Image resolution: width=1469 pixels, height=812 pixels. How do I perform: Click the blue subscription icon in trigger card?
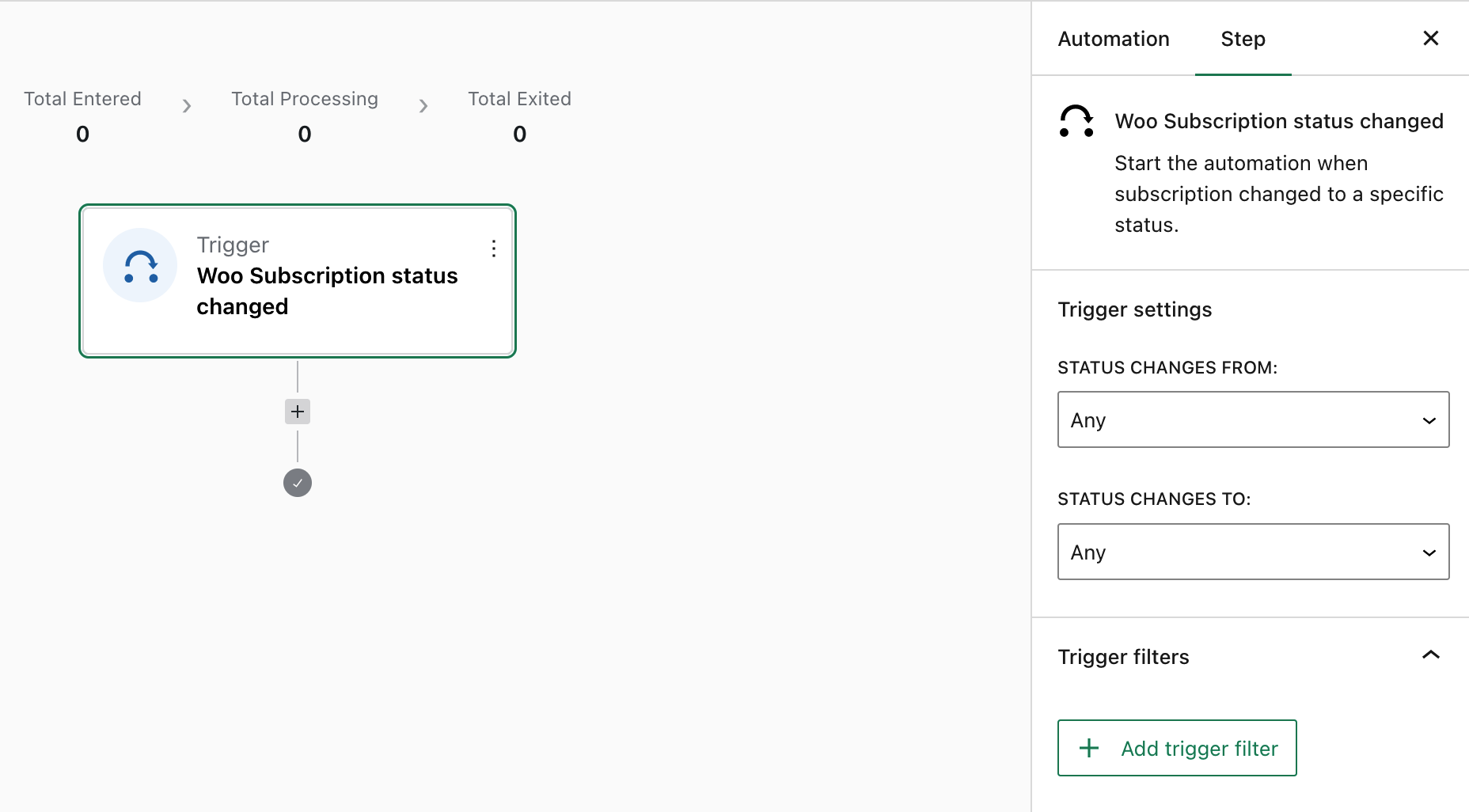pos(140,265)
